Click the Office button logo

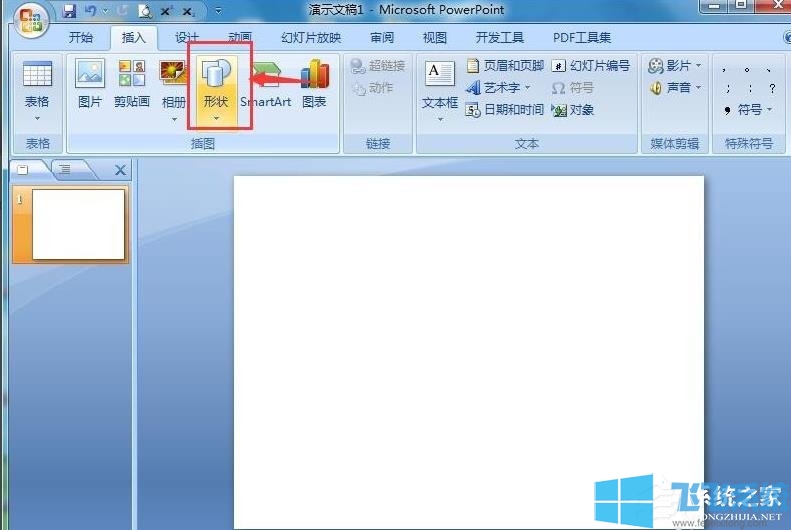point(29,21)
